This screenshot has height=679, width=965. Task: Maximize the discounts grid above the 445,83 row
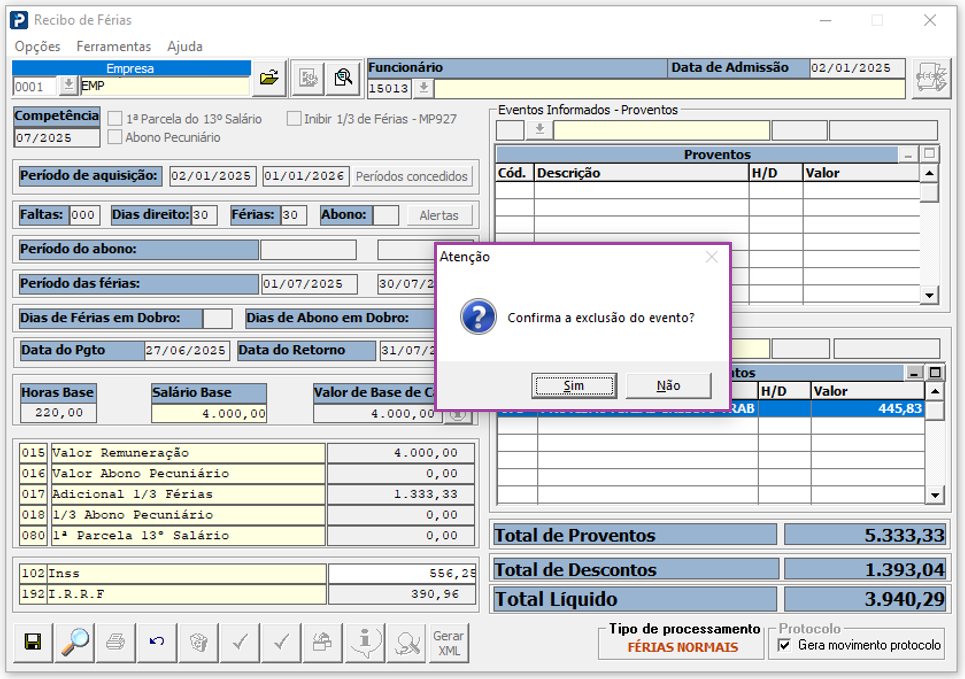[x=935, y=372]
